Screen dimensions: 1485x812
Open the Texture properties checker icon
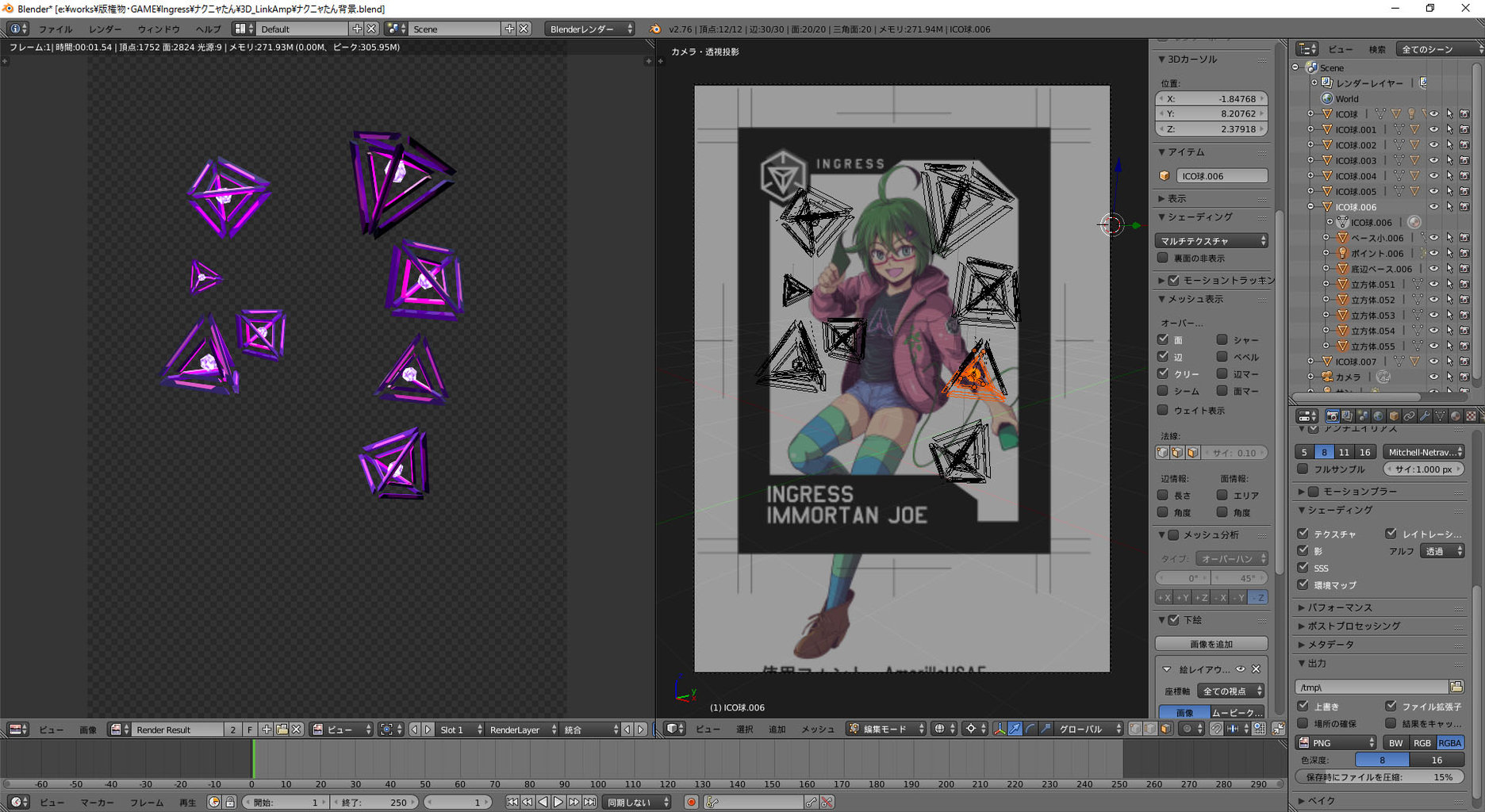click(x=1471, y=416)
